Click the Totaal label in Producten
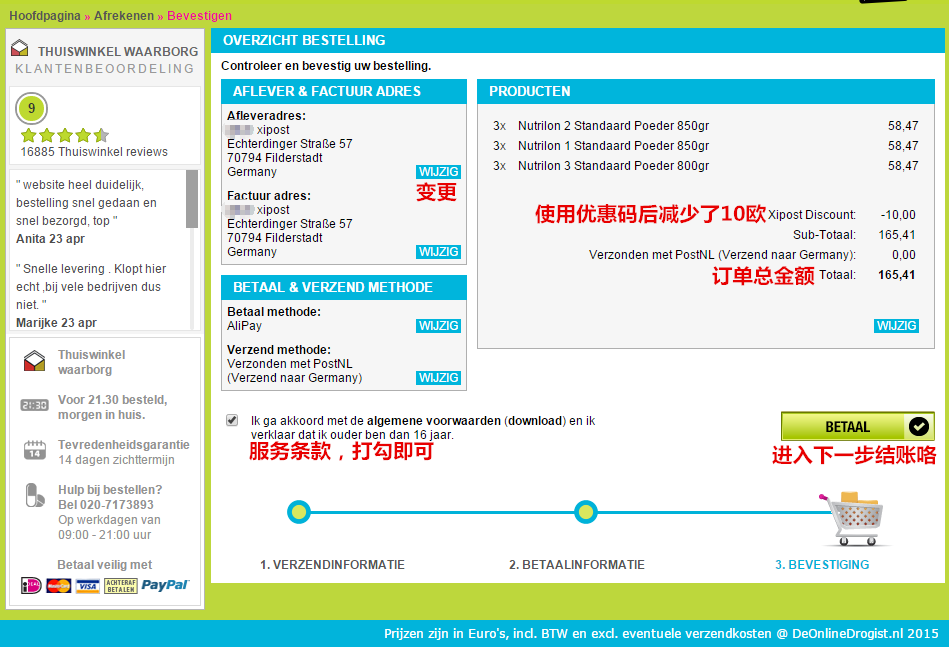The width and height of the screenshot is (950, 649). point(837,275)
